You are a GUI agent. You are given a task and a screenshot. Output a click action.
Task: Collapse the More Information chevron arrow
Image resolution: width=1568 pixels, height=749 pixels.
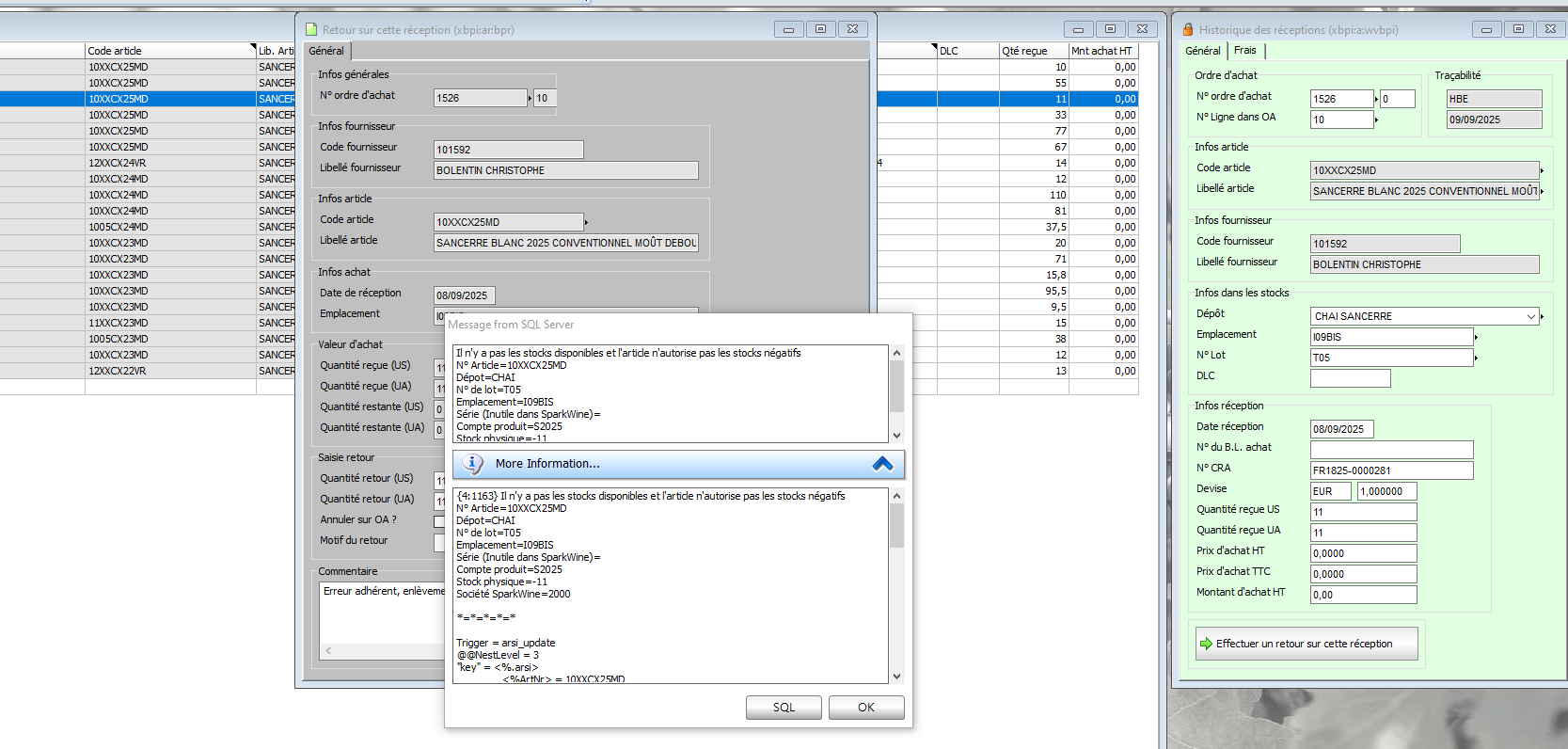tap(882, 464)
